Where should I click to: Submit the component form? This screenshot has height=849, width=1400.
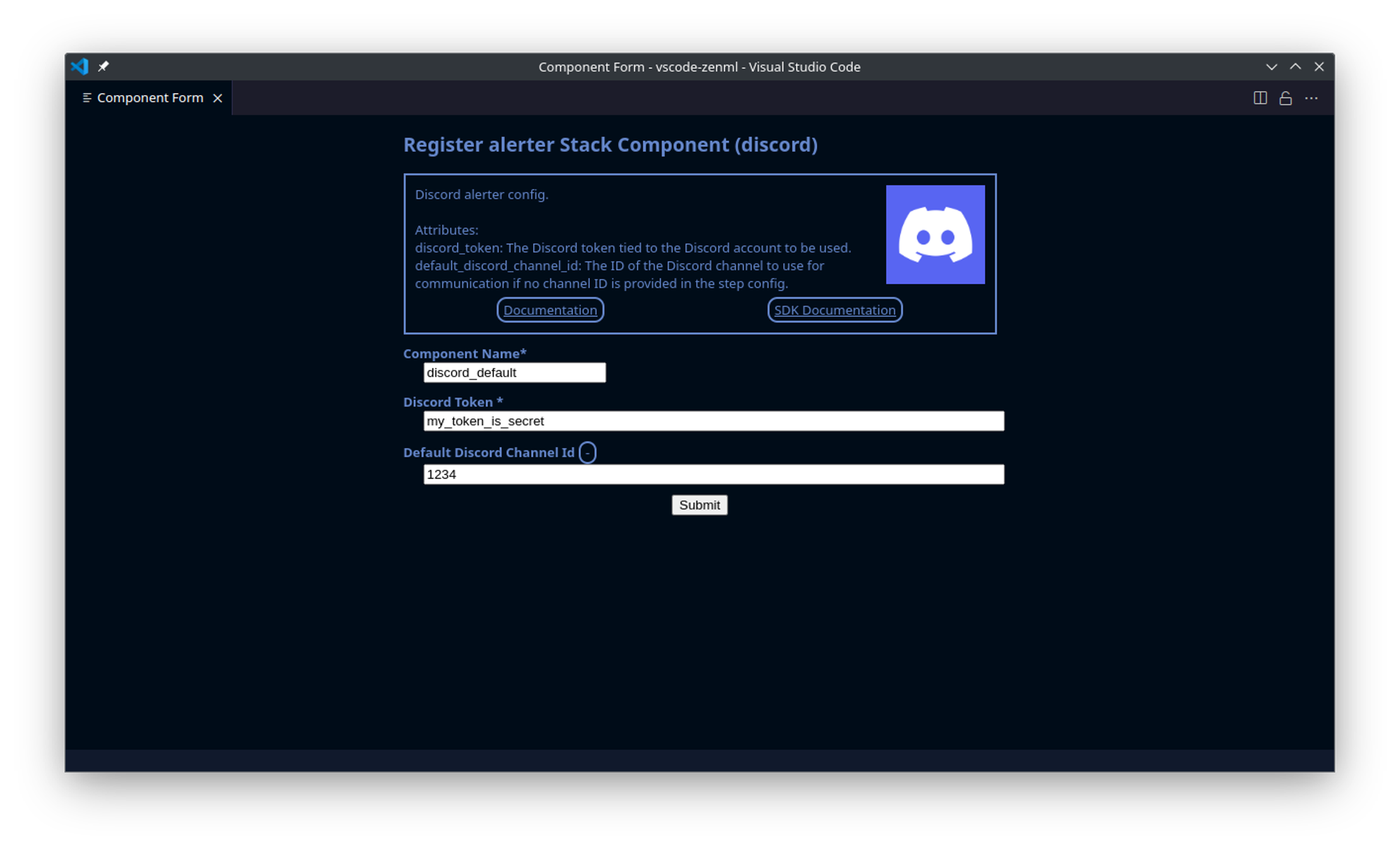click(699, 505)
